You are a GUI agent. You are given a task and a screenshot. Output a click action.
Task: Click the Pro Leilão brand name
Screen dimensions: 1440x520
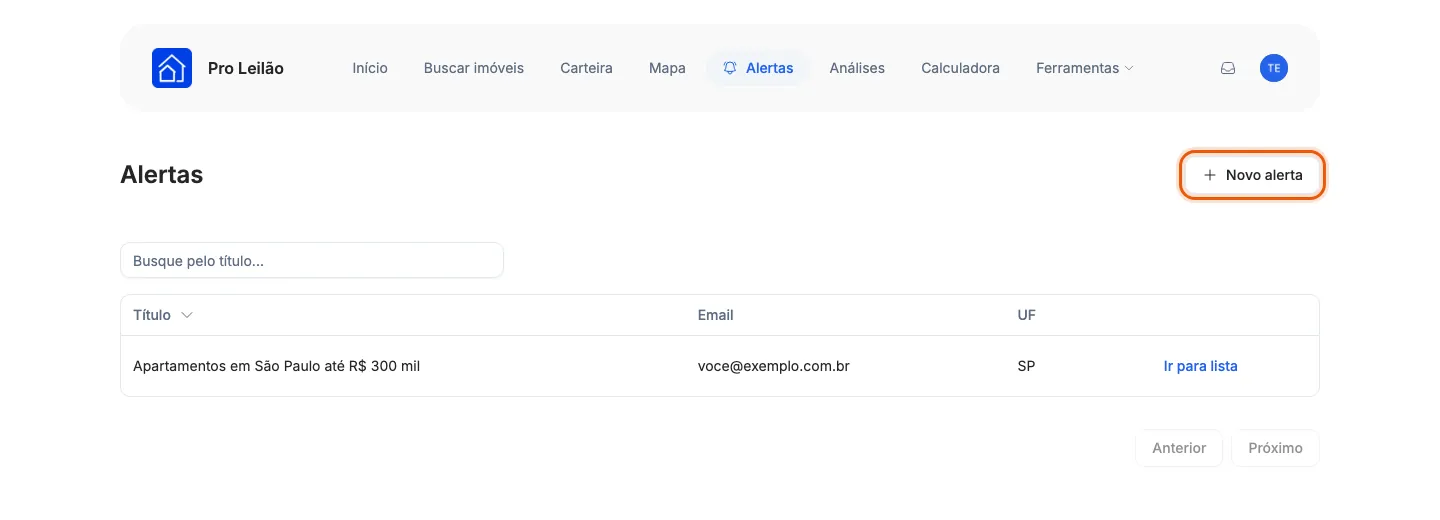tap(246, 68)
